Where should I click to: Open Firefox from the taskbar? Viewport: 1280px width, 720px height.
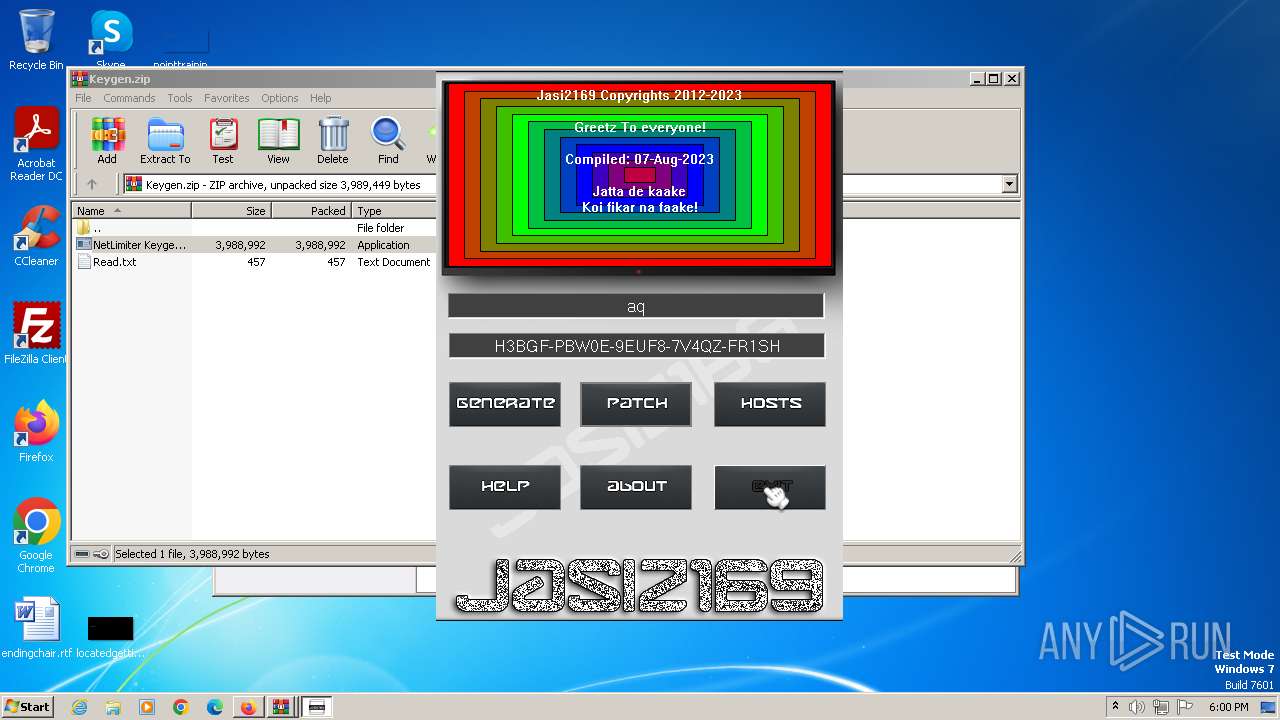(248, 707)
